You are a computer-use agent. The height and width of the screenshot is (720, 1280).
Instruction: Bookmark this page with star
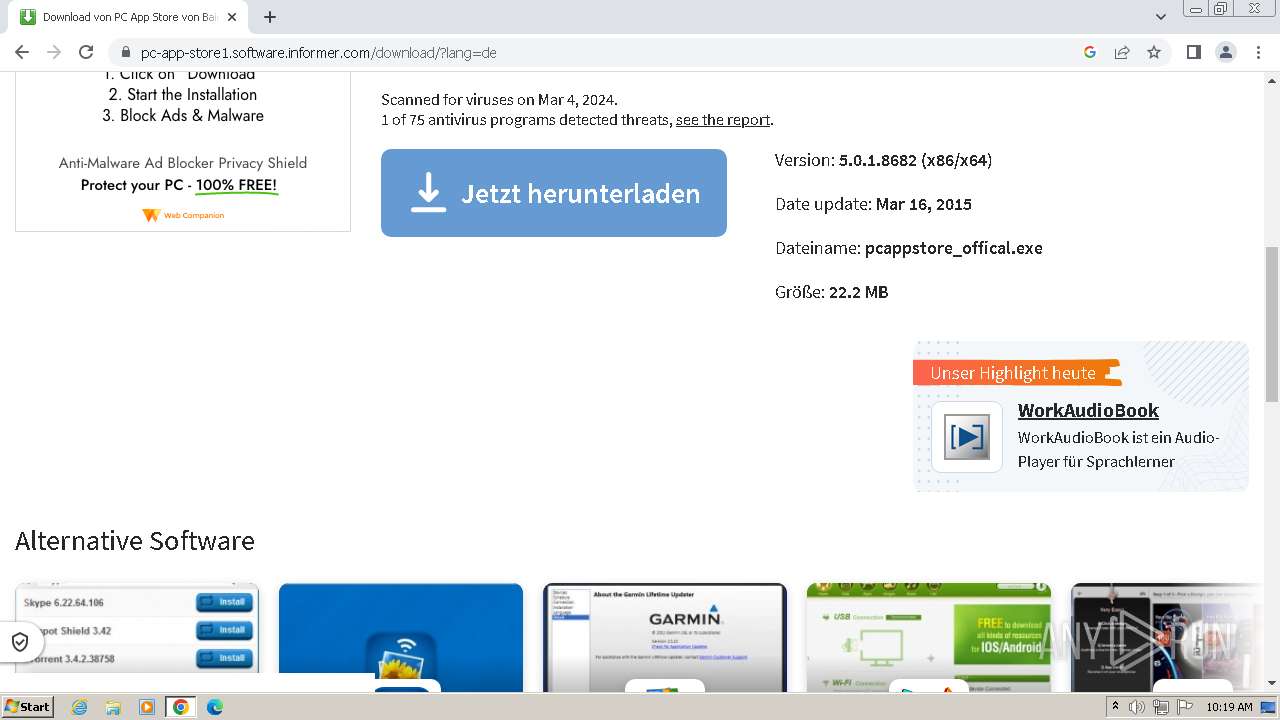(x=1154, y=52)
